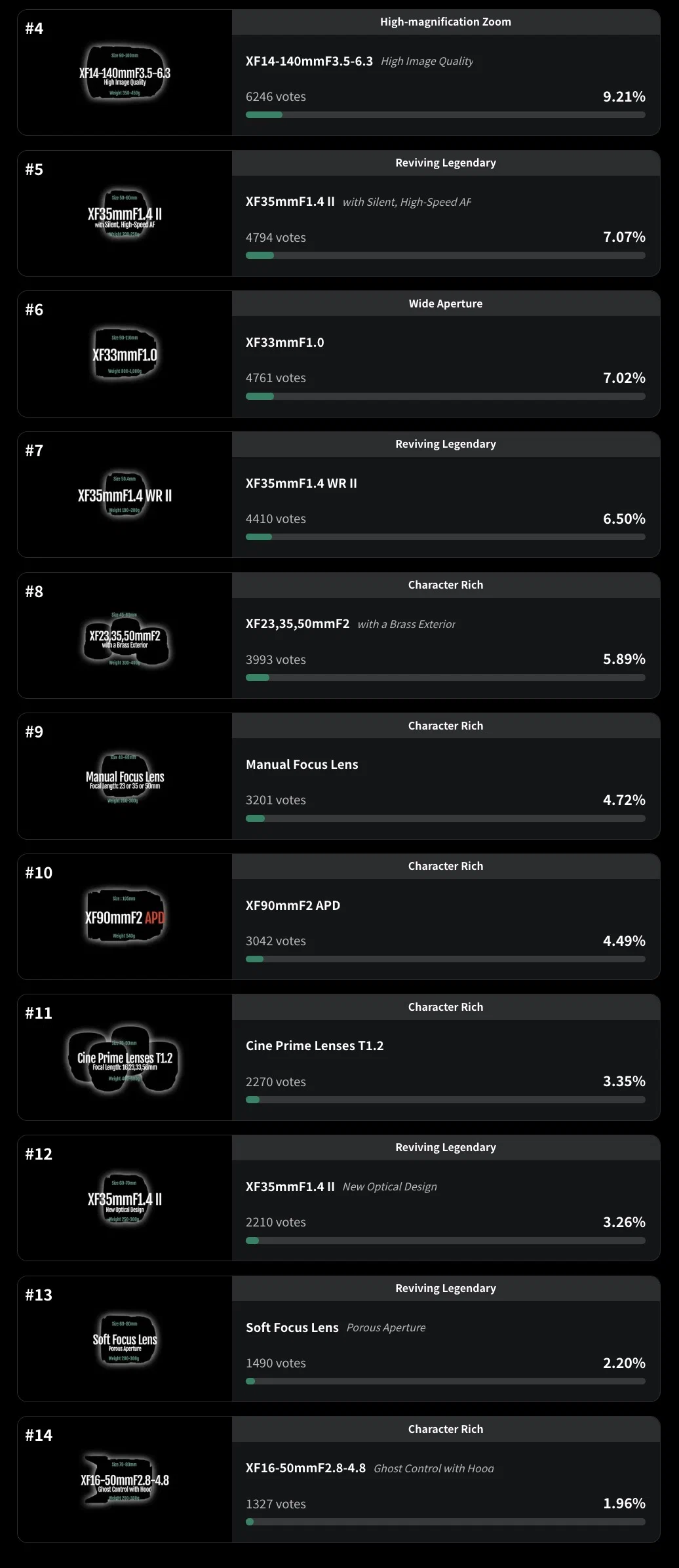Viewport: 679px width, 1568px height.
Task: Select the Wide Aperture category header
Action: pos(446,304)
